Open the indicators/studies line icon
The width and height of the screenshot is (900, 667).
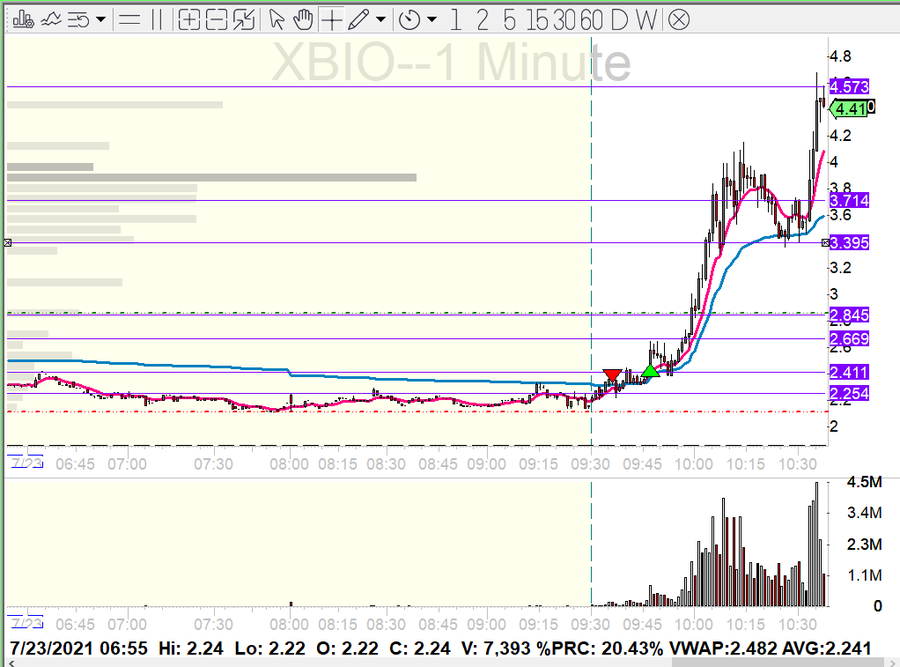51,20
